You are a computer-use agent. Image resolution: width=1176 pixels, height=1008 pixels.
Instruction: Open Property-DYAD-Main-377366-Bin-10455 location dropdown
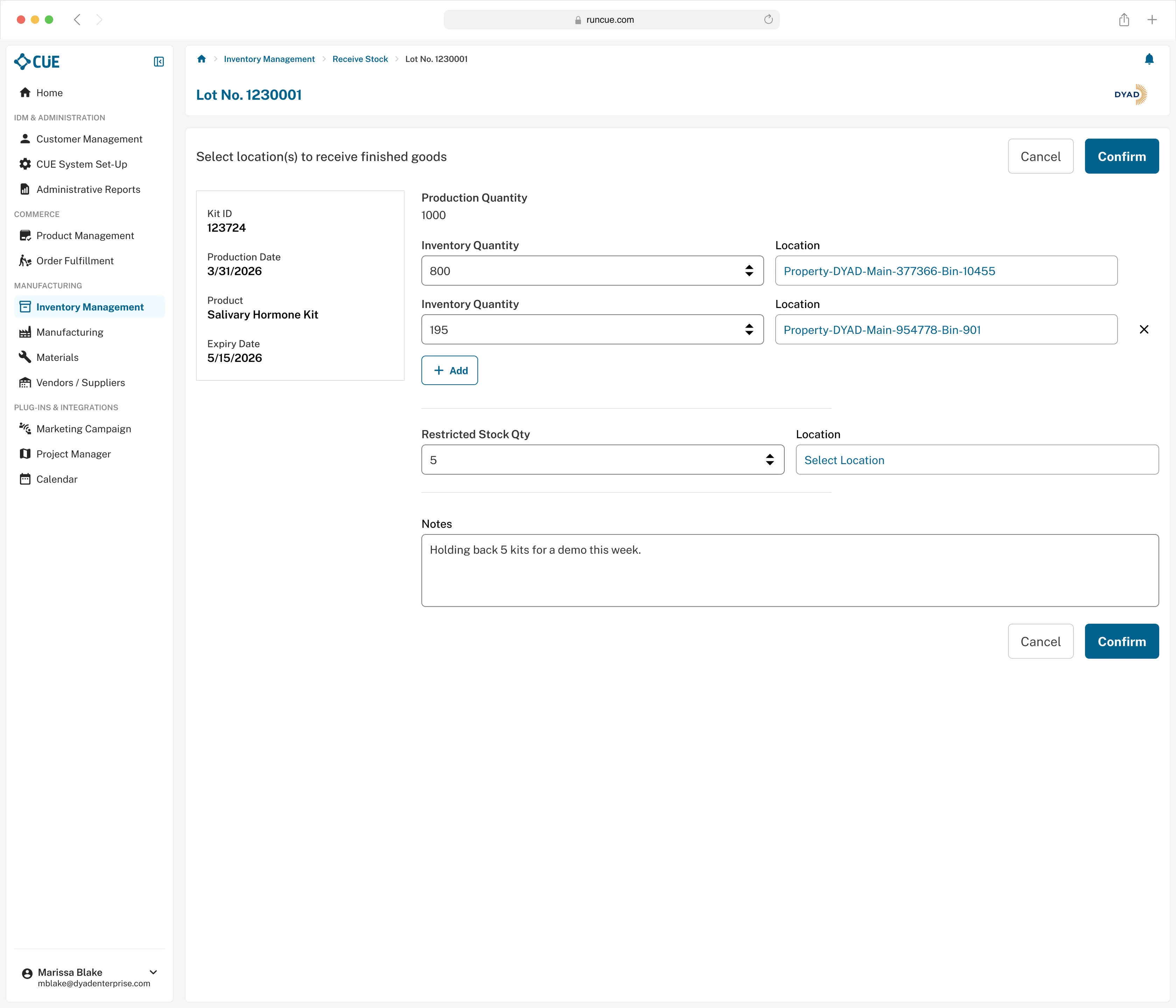click(x=946, y=271)
